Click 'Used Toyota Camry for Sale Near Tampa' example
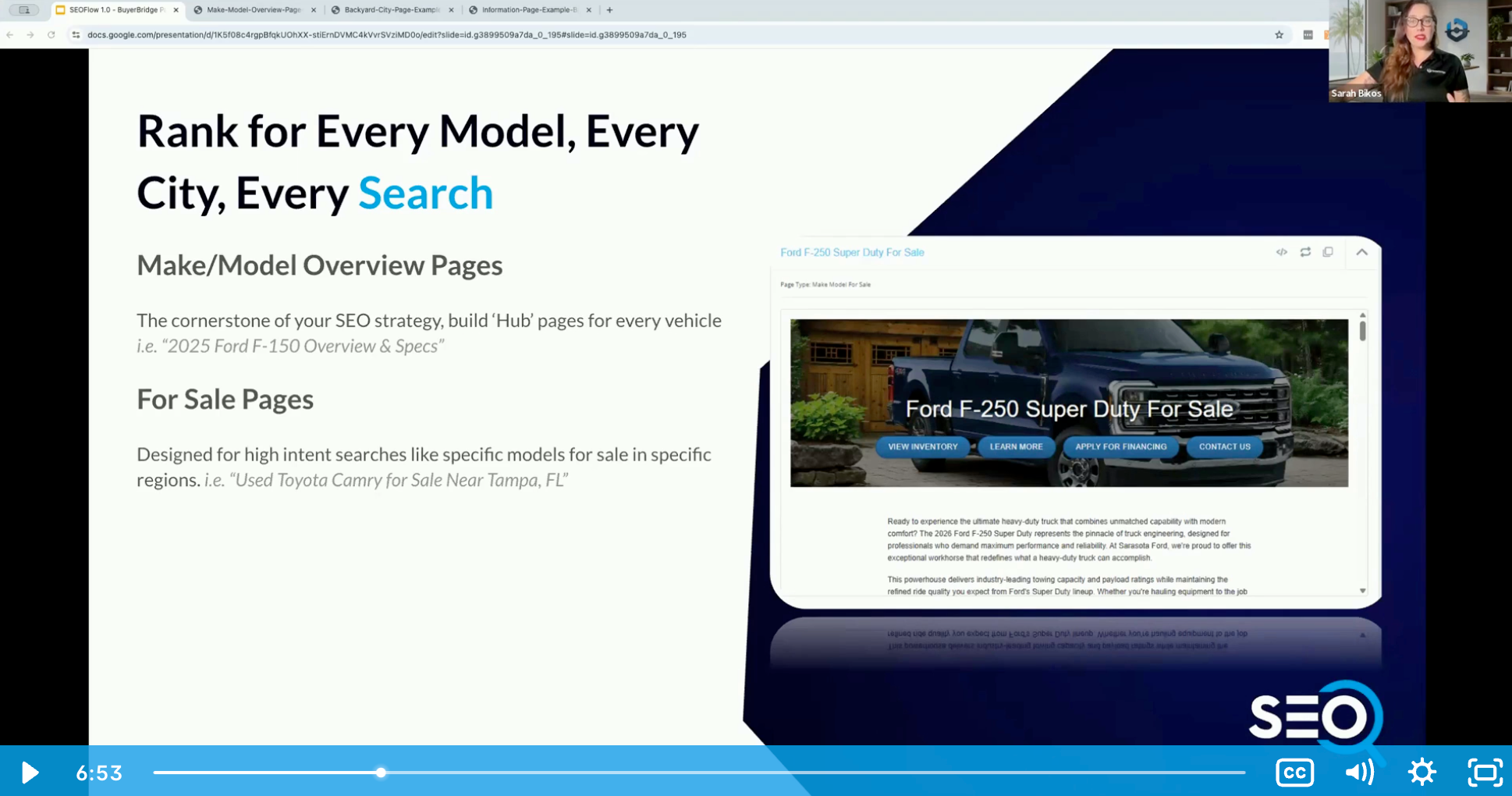Viewport: 1512px width, 796px height. [x=398, y=480]
